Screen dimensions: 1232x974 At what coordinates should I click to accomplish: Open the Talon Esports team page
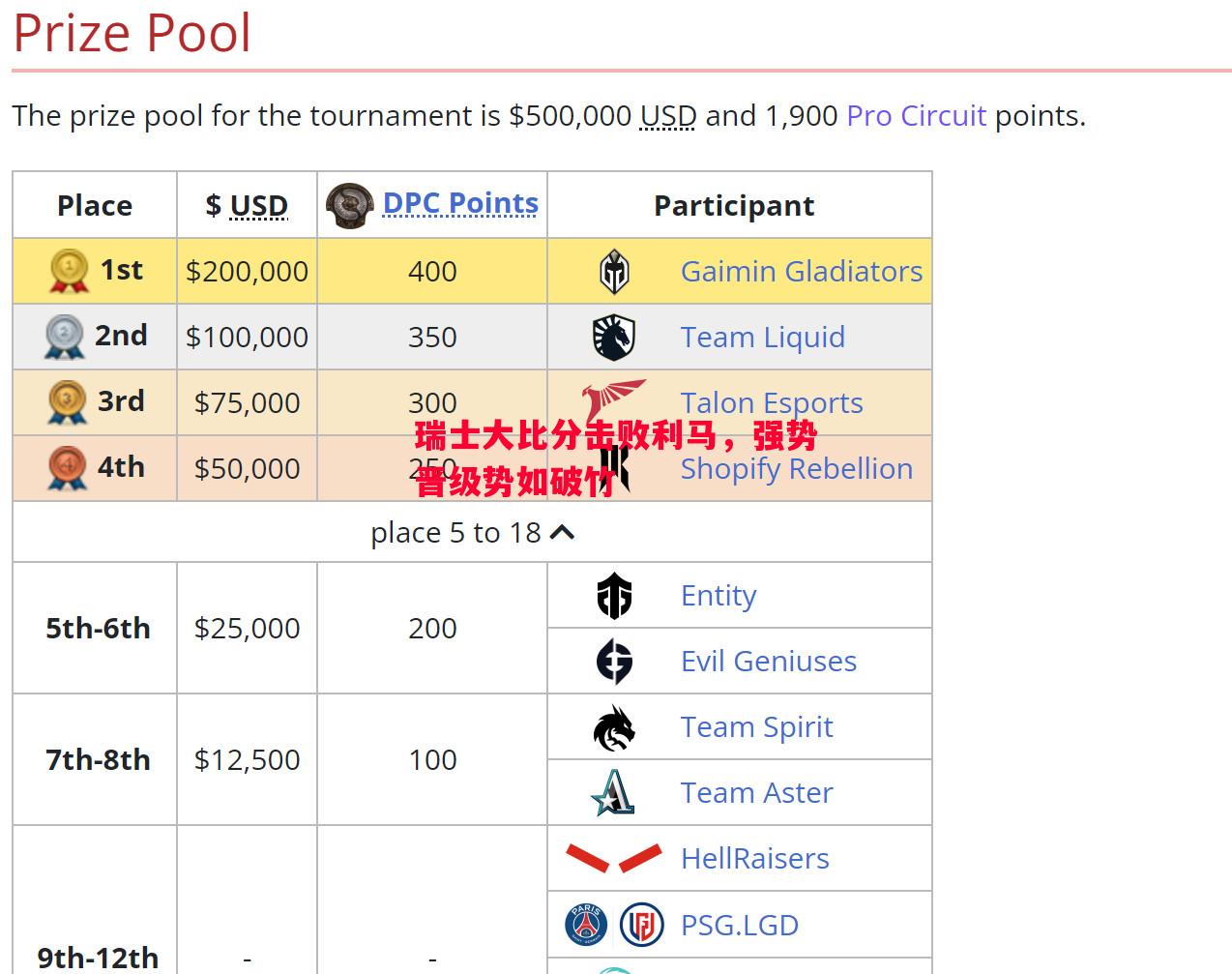pos(772,403)
